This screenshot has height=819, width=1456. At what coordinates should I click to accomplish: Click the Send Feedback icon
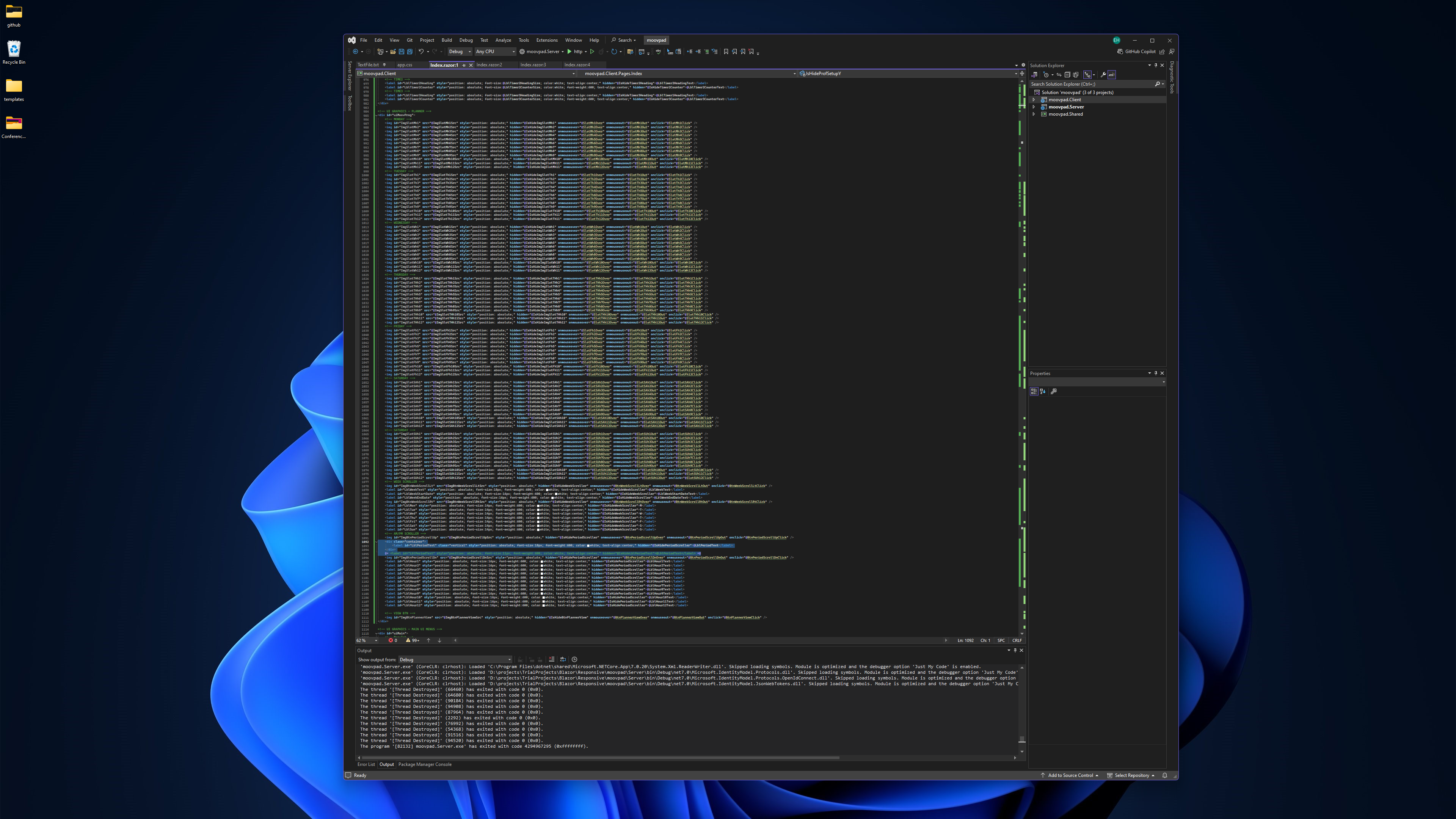[1172, 52]
